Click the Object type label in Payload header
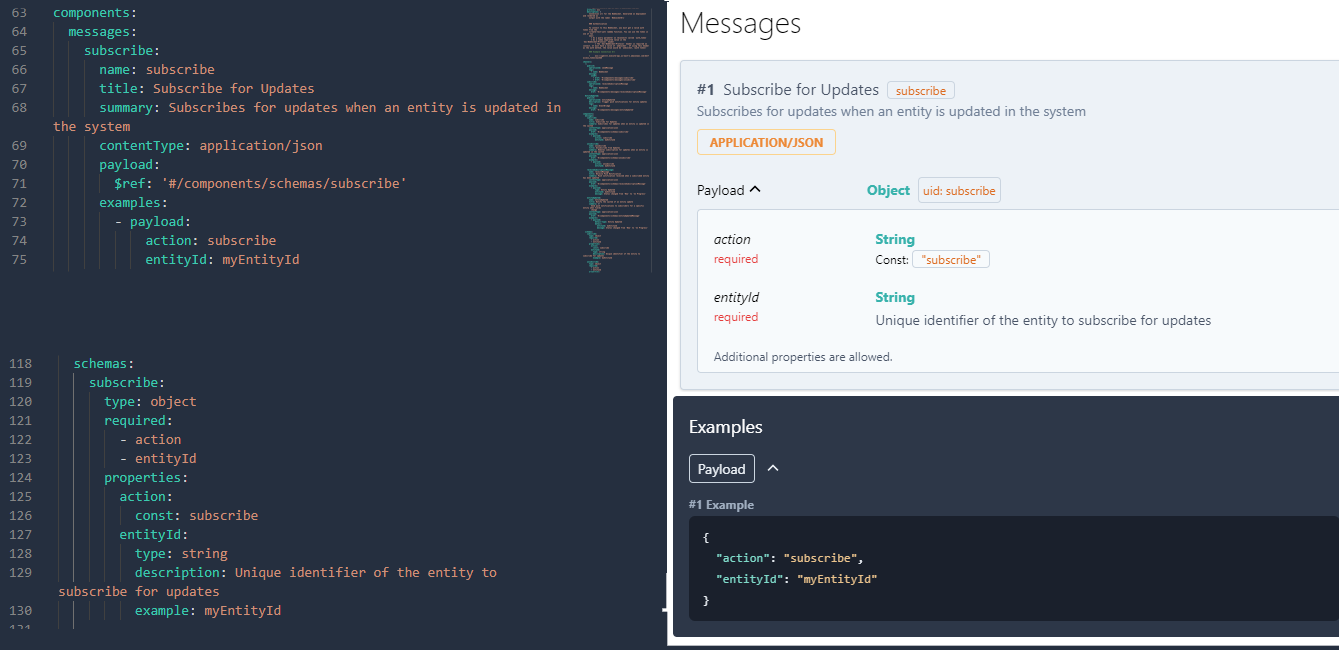Image resolution: width=1339 pixels, height=650 pixels. tap(887, 189)
